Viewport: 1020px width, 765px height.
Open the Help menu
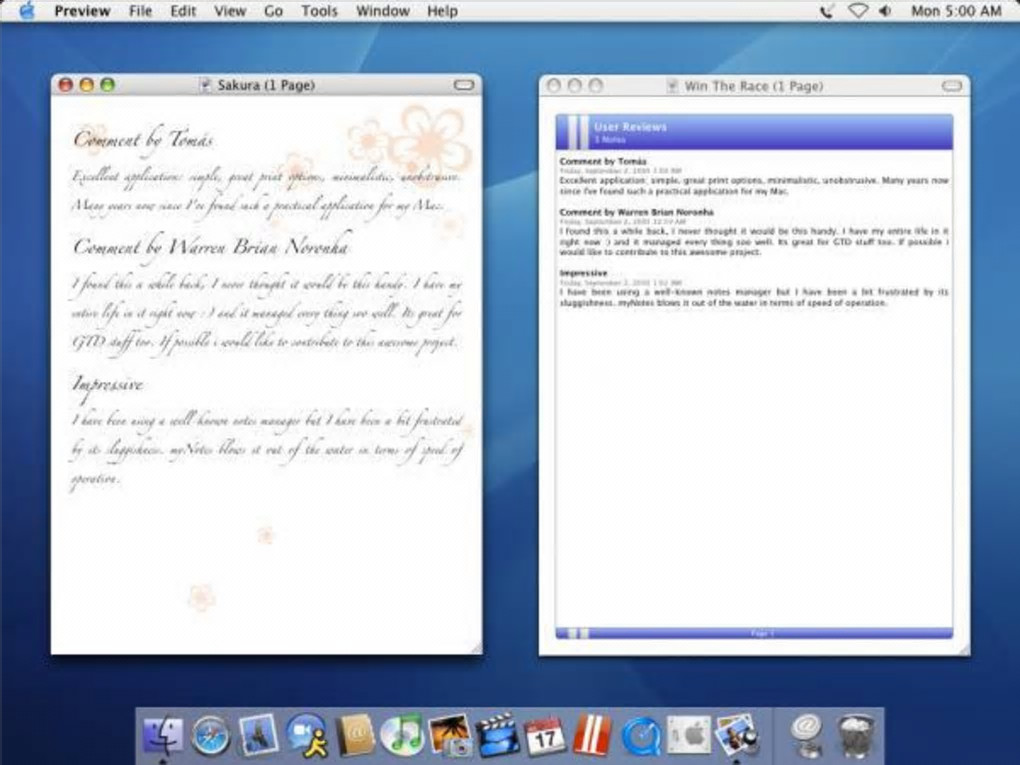click(442, 11)
